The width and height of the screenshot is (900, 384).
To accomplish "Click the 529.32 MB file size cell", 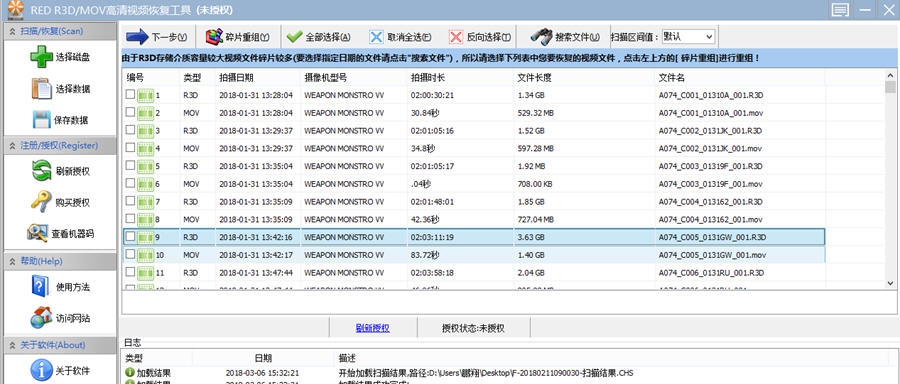I will point(536,113).
